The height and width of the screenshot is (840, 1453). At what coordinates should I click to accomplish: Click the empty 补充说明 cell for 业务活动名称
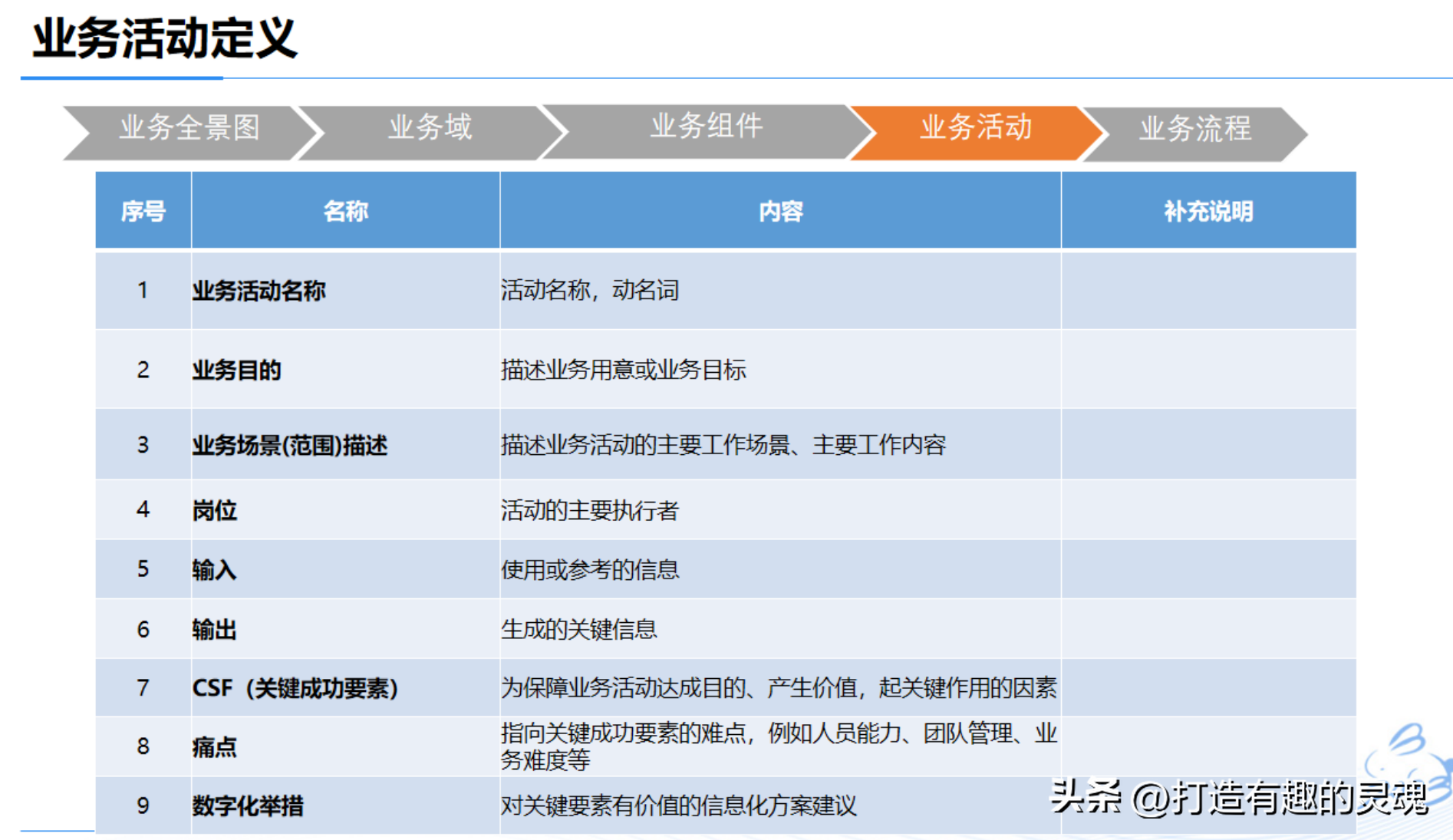[x=1209, y=291]
